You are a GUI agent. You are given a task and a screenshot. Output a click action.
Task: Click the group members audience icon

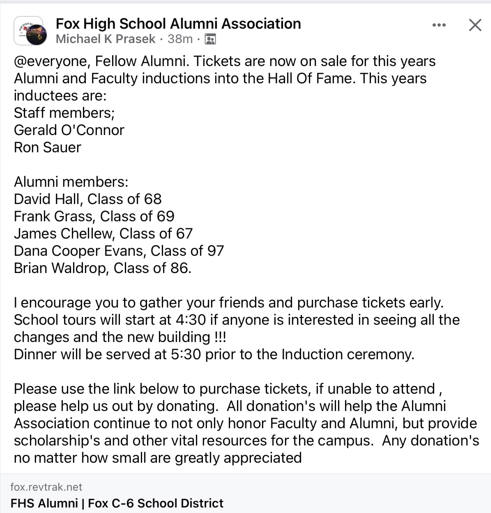[210, 39]
